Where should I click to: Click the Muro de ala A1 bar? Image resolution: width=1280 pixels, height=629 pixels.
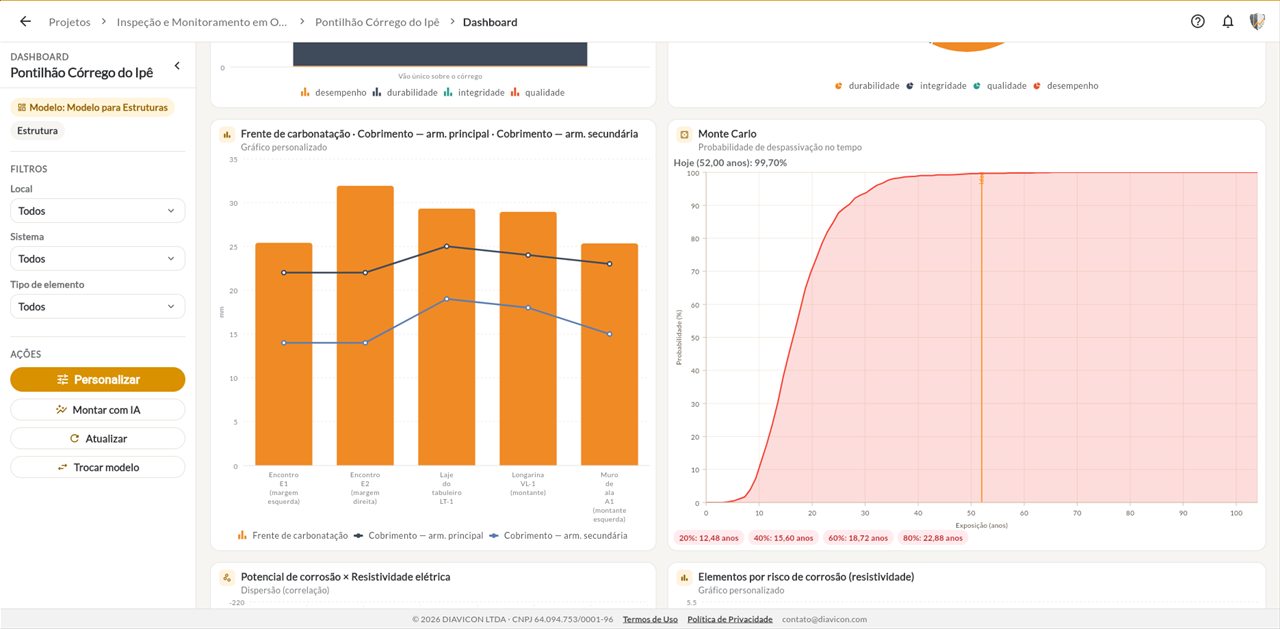[609, 355]
